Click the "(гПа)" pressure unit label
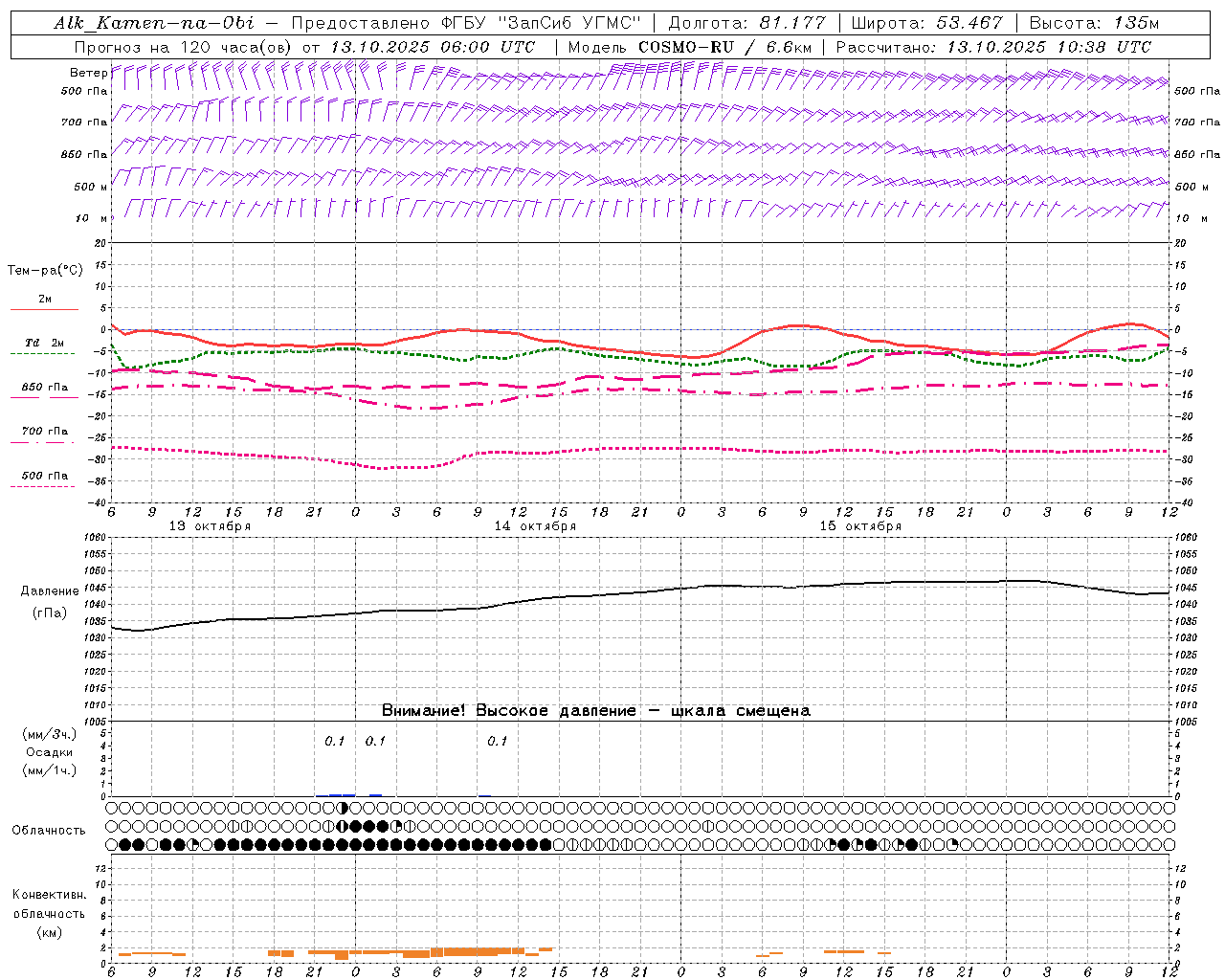The image size is (1225, 980). coord(50,613)
